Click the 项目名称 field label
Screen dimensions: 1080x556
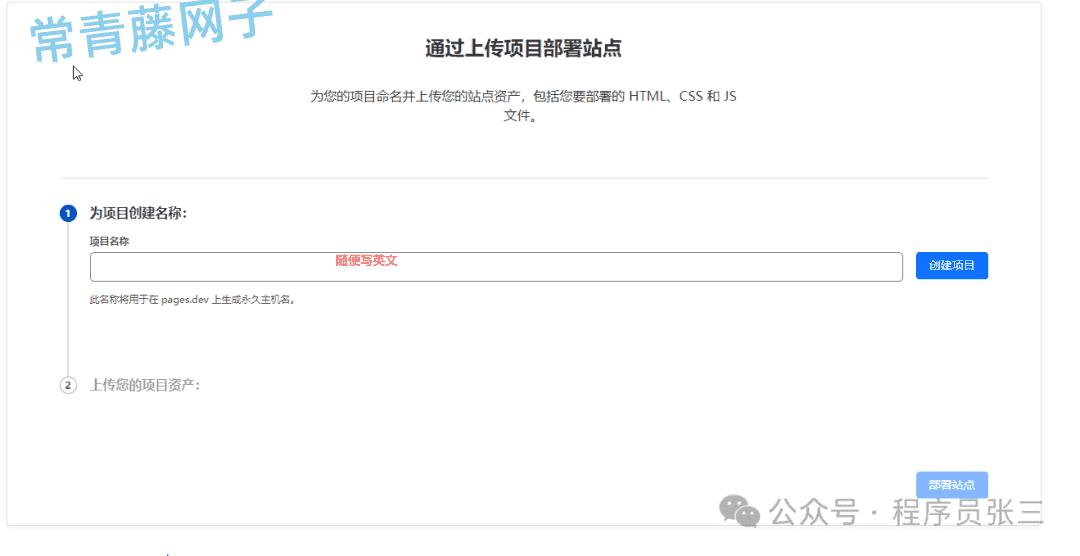109,241
